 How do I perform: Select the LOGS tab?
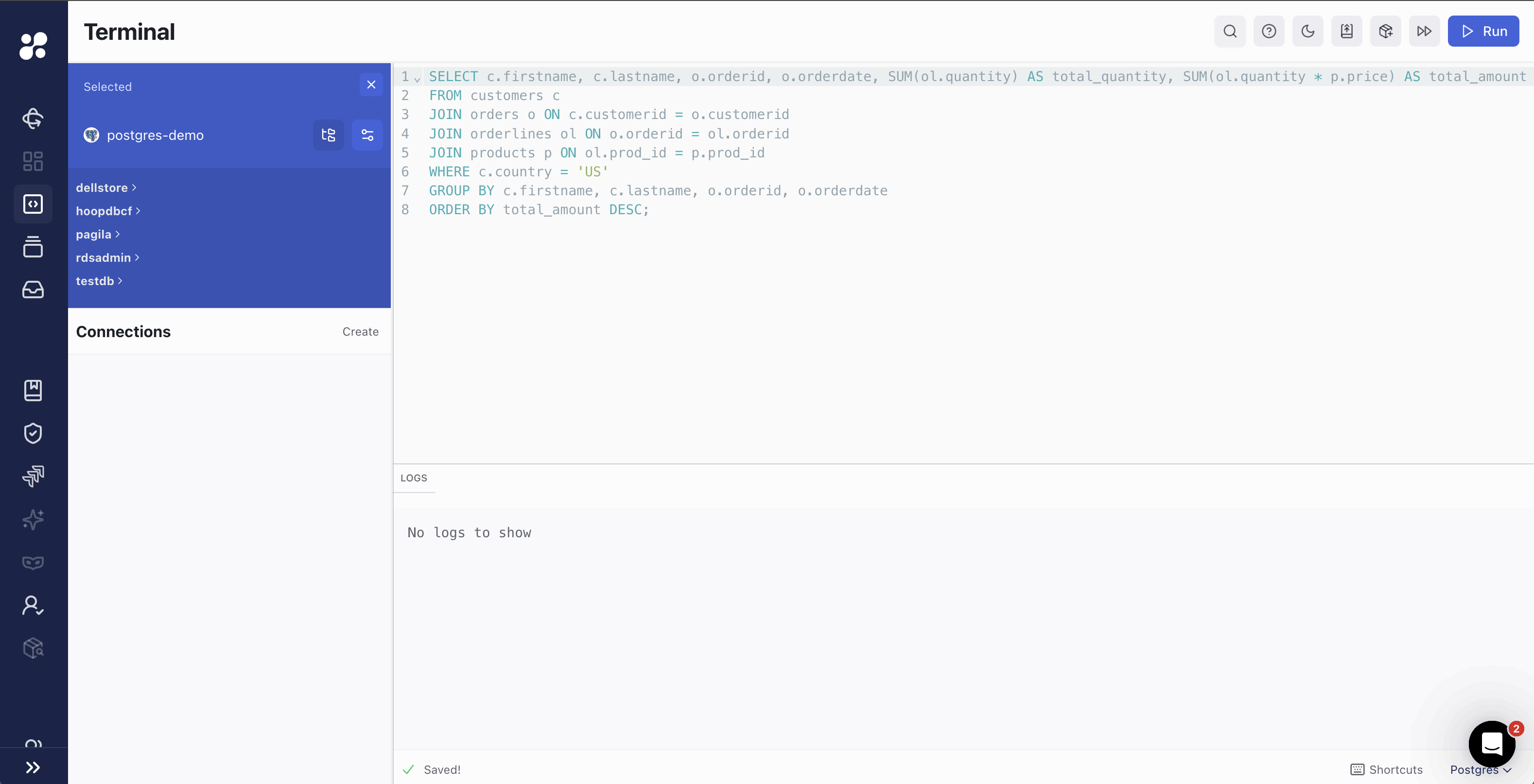pyautogui.click(x=414, y=478)
